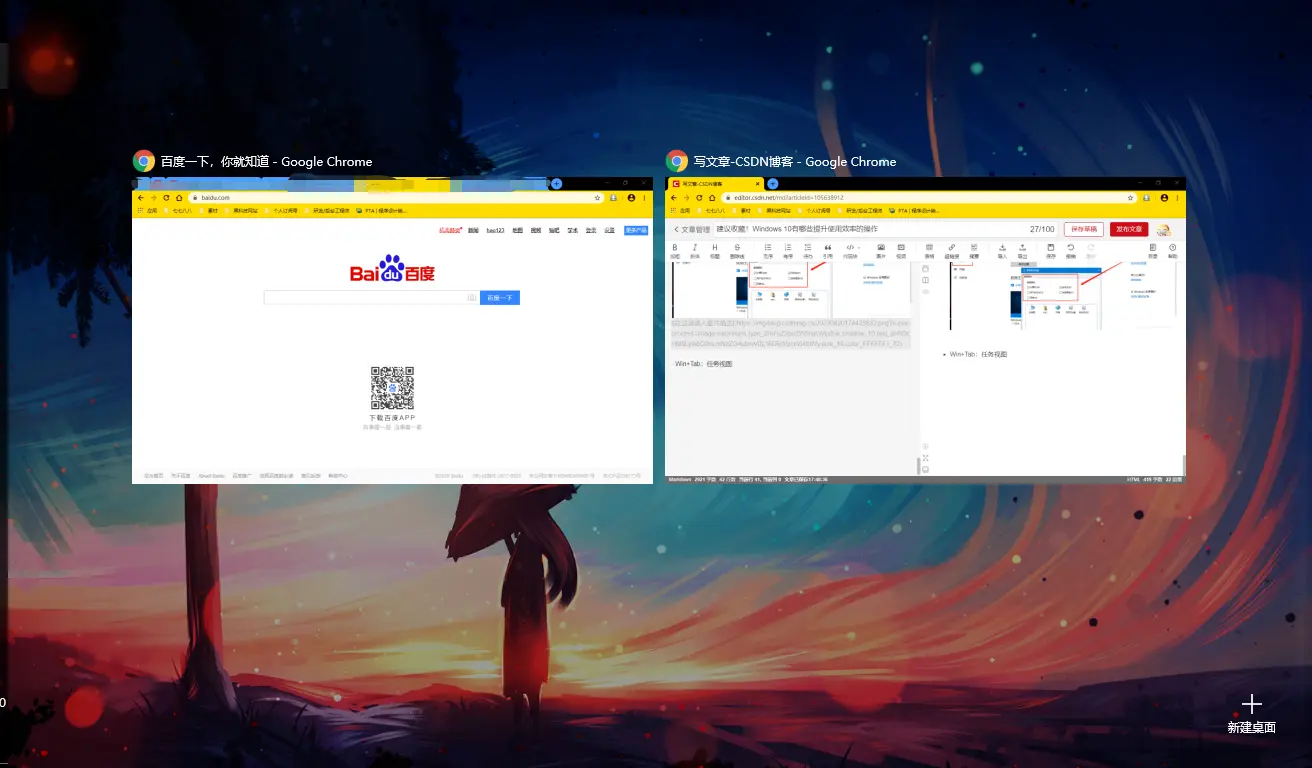Click hao123 link on Baidu page
Viewport: 1312px width, 768px height.
[x=495, y=230]
